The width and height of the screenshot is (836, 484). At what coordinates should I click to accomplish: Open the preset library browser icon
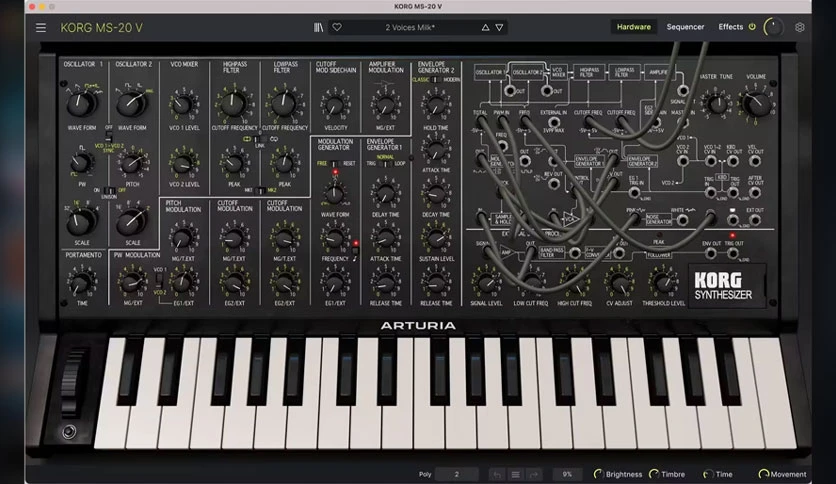click(318, 28)
